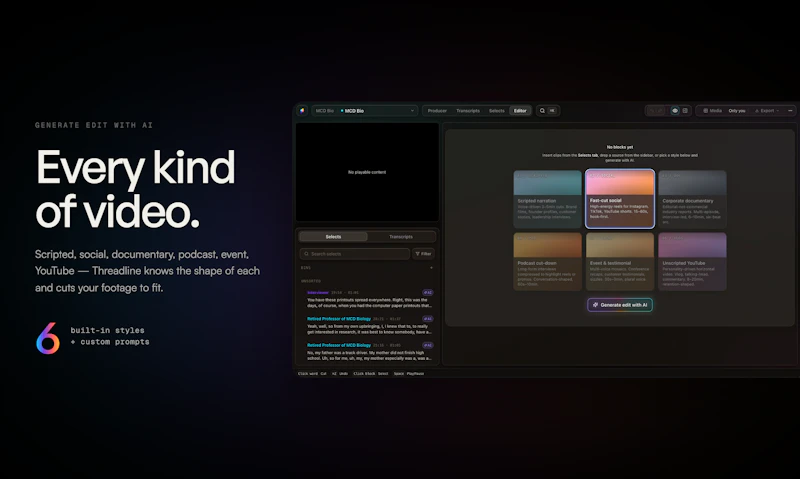Open the Media panel button
This screenshot has width=800, height=479.
pyautogui.click(x=712, y=111)
